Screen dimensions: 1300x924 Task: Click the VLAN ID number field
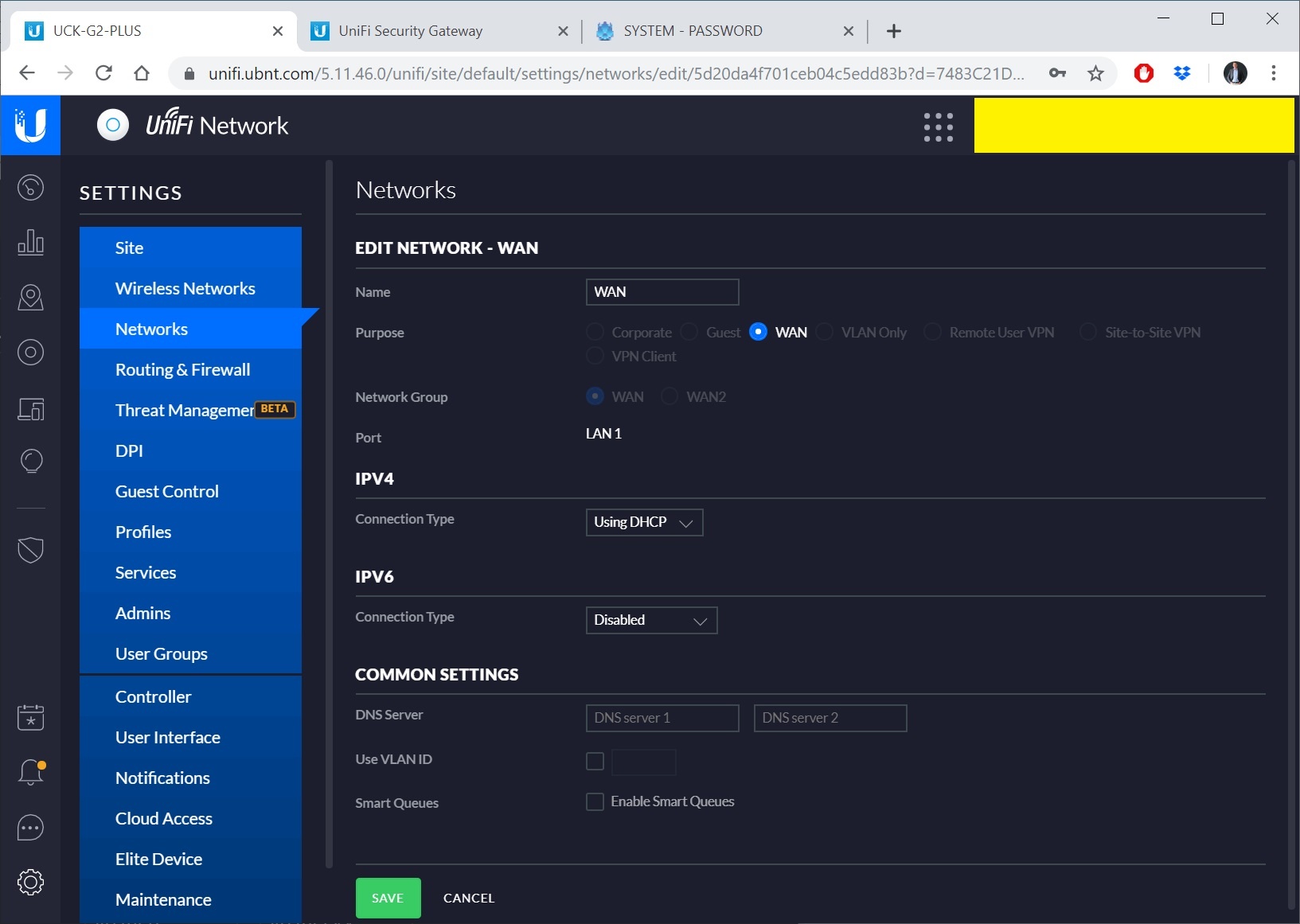[x=644, y=762]
